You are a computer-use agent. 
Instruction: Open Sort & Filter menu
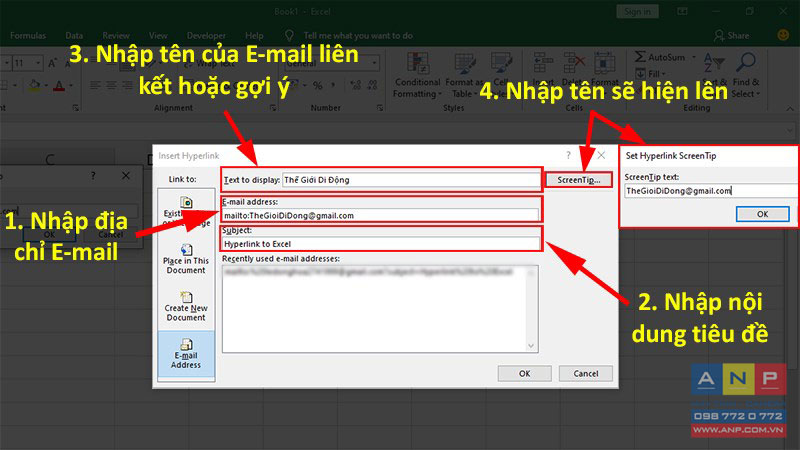point(714,76)
